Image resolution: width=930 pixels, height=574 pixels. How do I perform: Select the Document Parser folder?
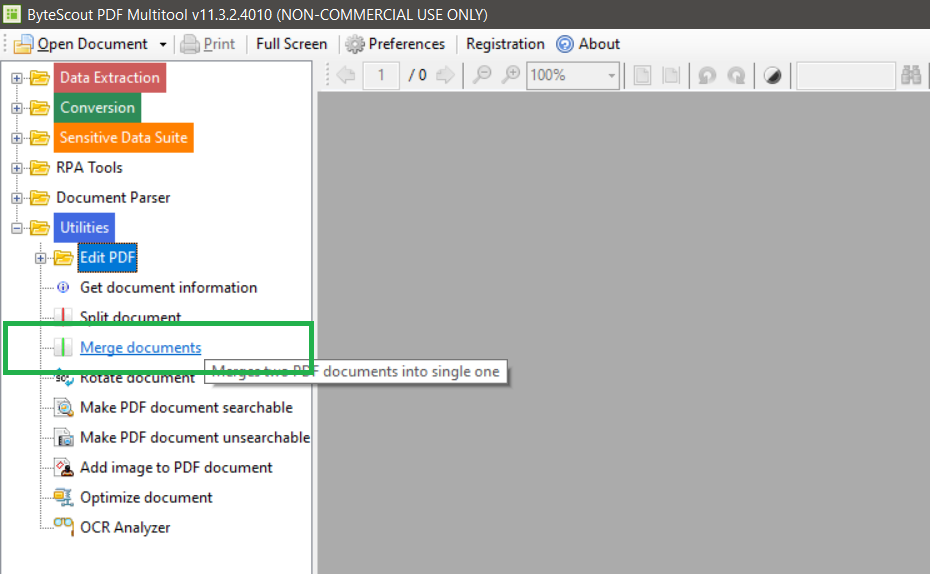coord(113,197)
